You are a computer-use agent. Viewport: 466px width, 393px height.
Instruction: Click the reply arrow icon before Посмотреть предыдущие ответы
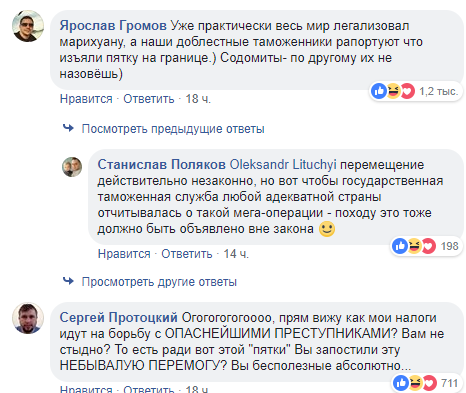point(68,128)
